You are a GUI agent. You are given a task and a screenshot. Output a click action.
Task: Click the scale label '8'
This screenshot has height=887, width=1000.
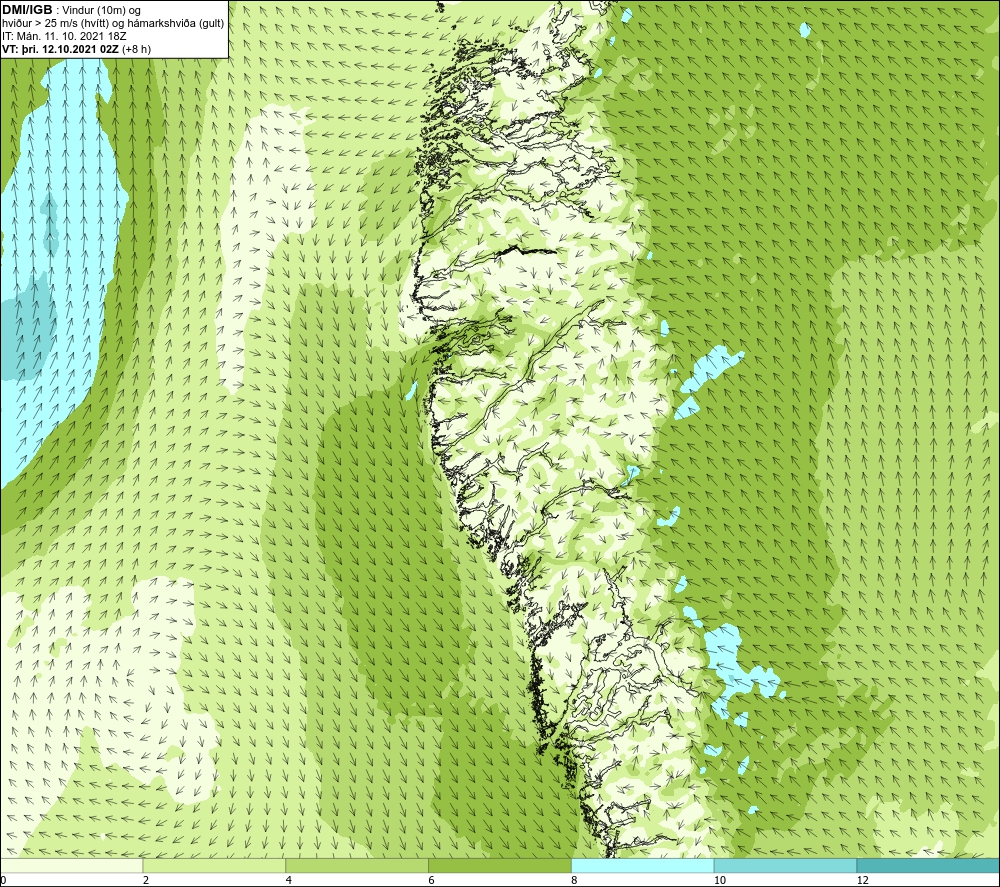tap(575, 881)
